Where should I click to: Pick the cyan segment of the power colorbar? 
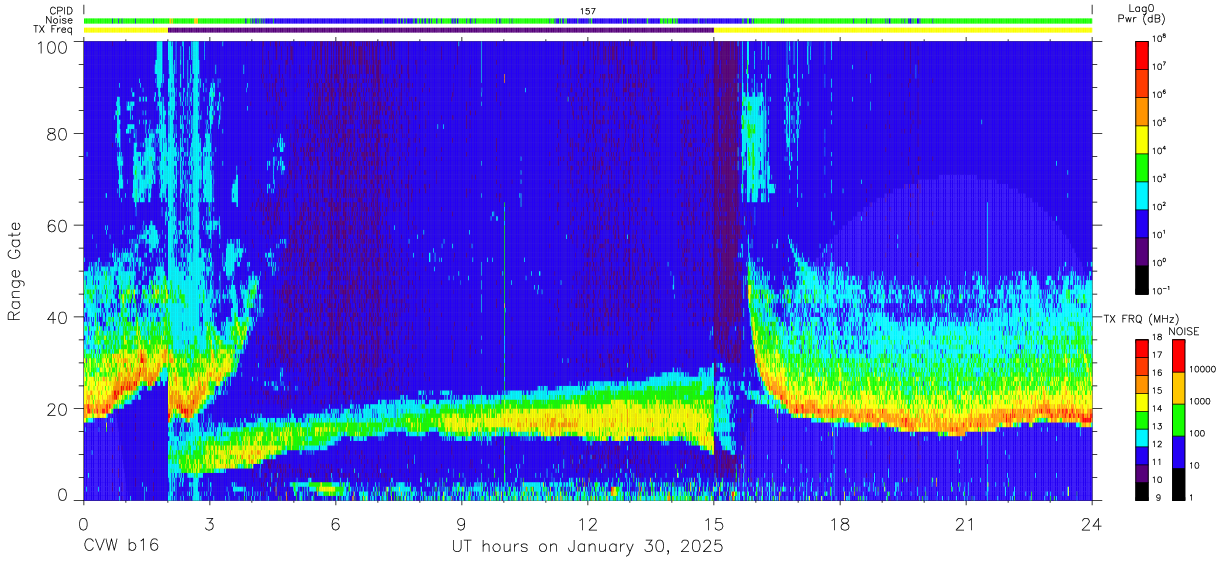tap(1142, 195)
